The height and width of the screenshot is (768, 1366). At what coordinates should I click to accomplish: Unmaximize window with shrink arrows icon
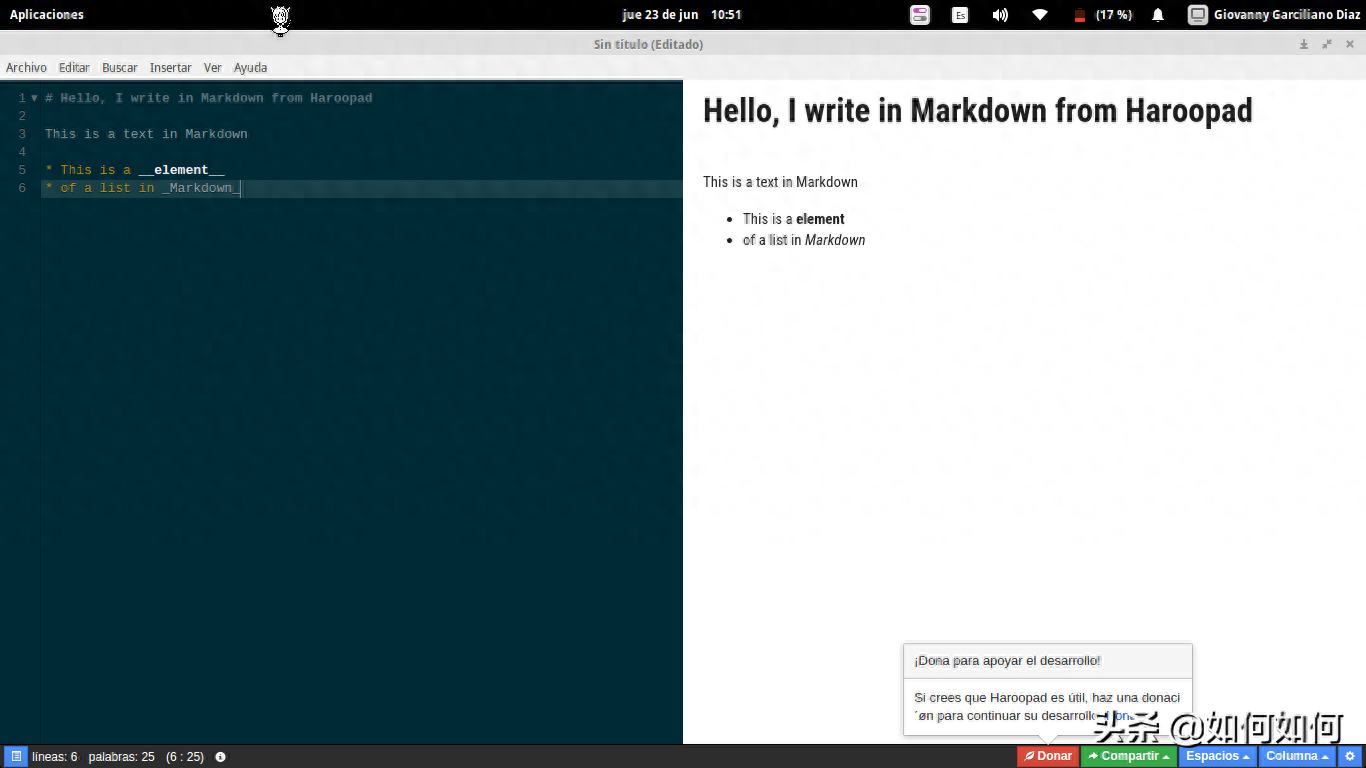click(1327, 44)
